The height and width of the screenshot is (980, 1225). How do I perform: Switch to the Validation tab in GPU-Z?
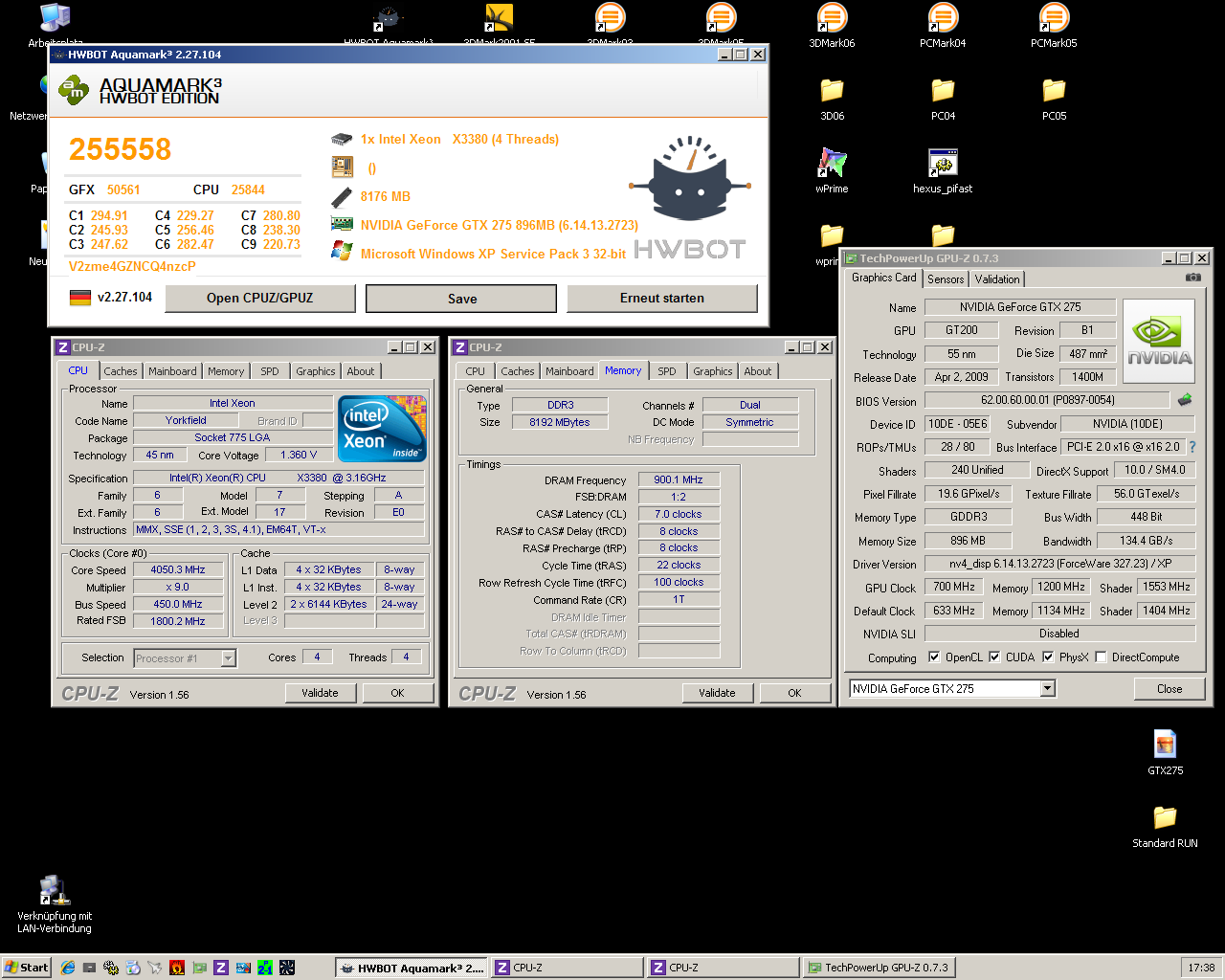[x=997, y=279]
